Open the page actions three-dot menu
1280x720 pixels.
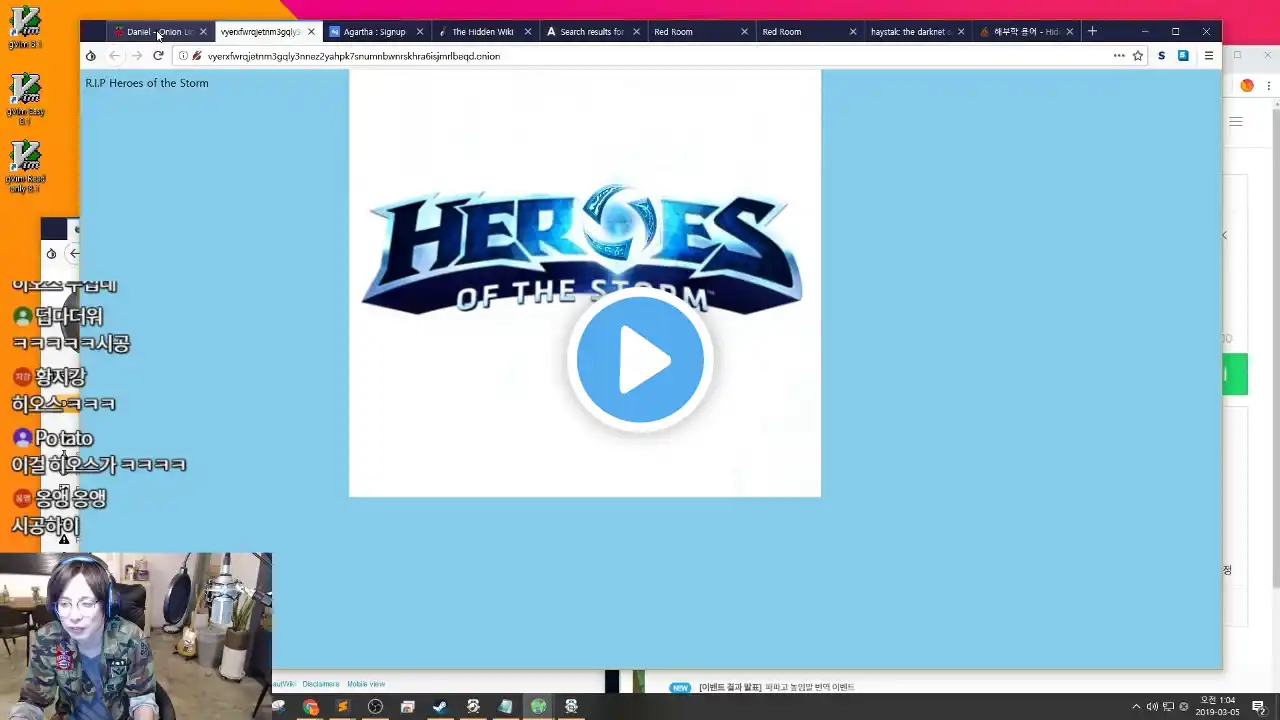point(1119,56)
